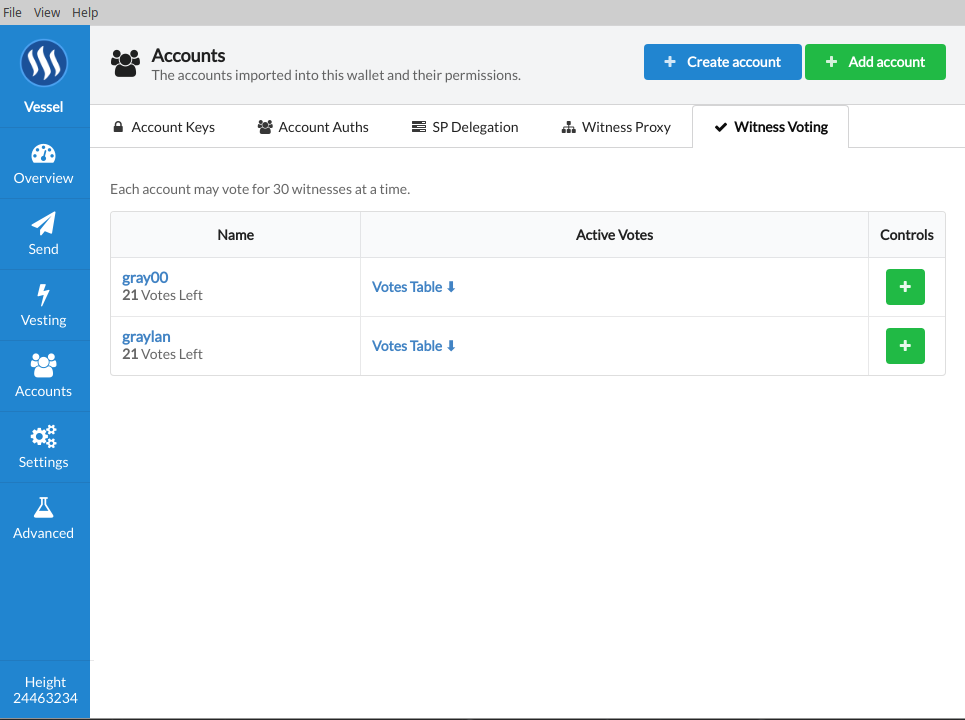
Task: Switch to SP Delegation tab
Action: click(465, 127)
